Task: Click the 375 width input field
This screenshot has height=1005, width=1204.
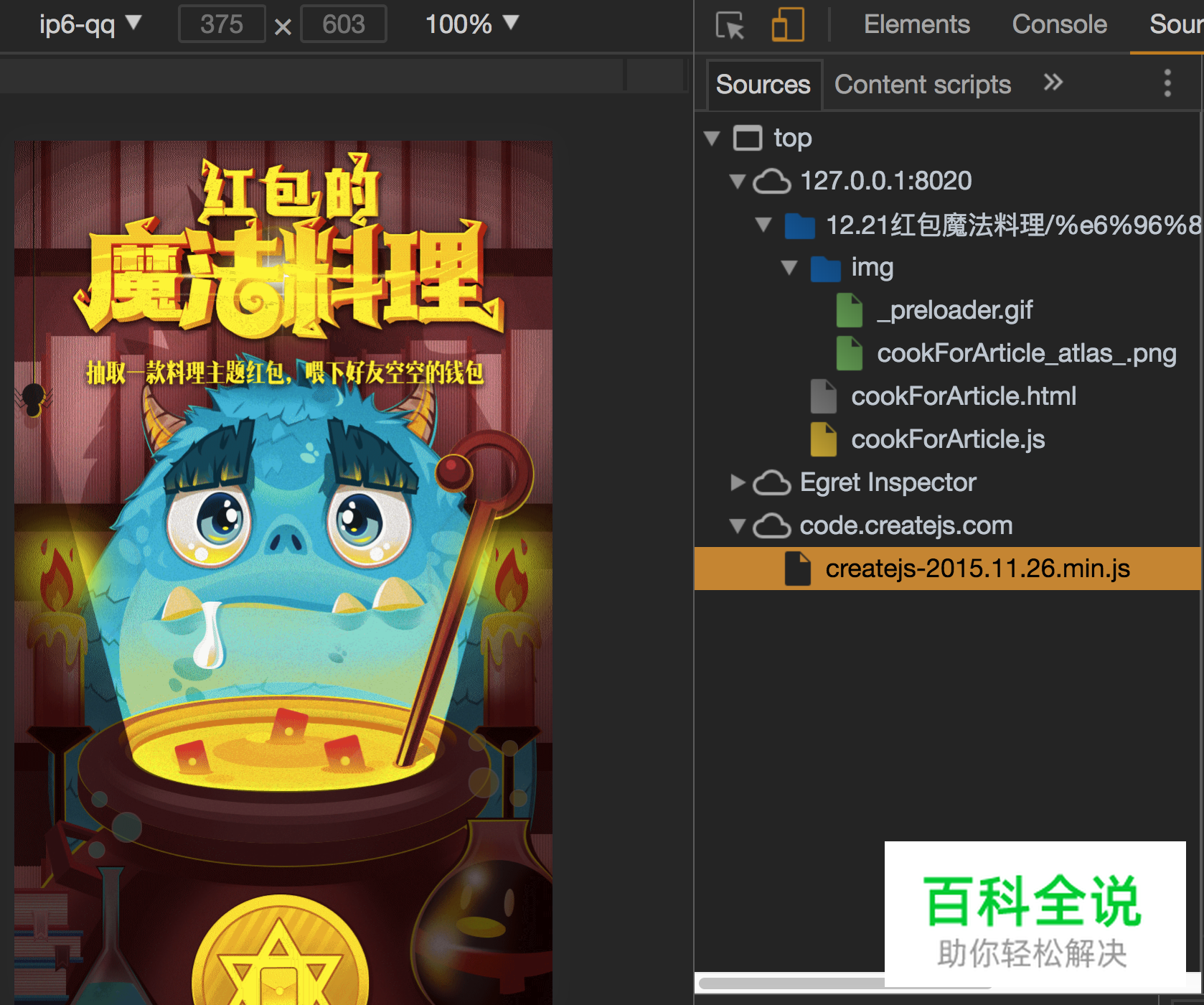Action: 222,24
